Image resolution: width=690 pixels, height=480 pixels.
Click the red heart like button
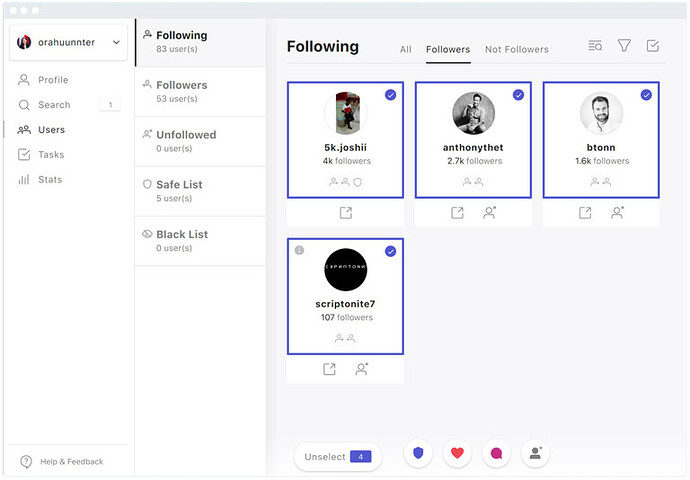click(457, 453)
